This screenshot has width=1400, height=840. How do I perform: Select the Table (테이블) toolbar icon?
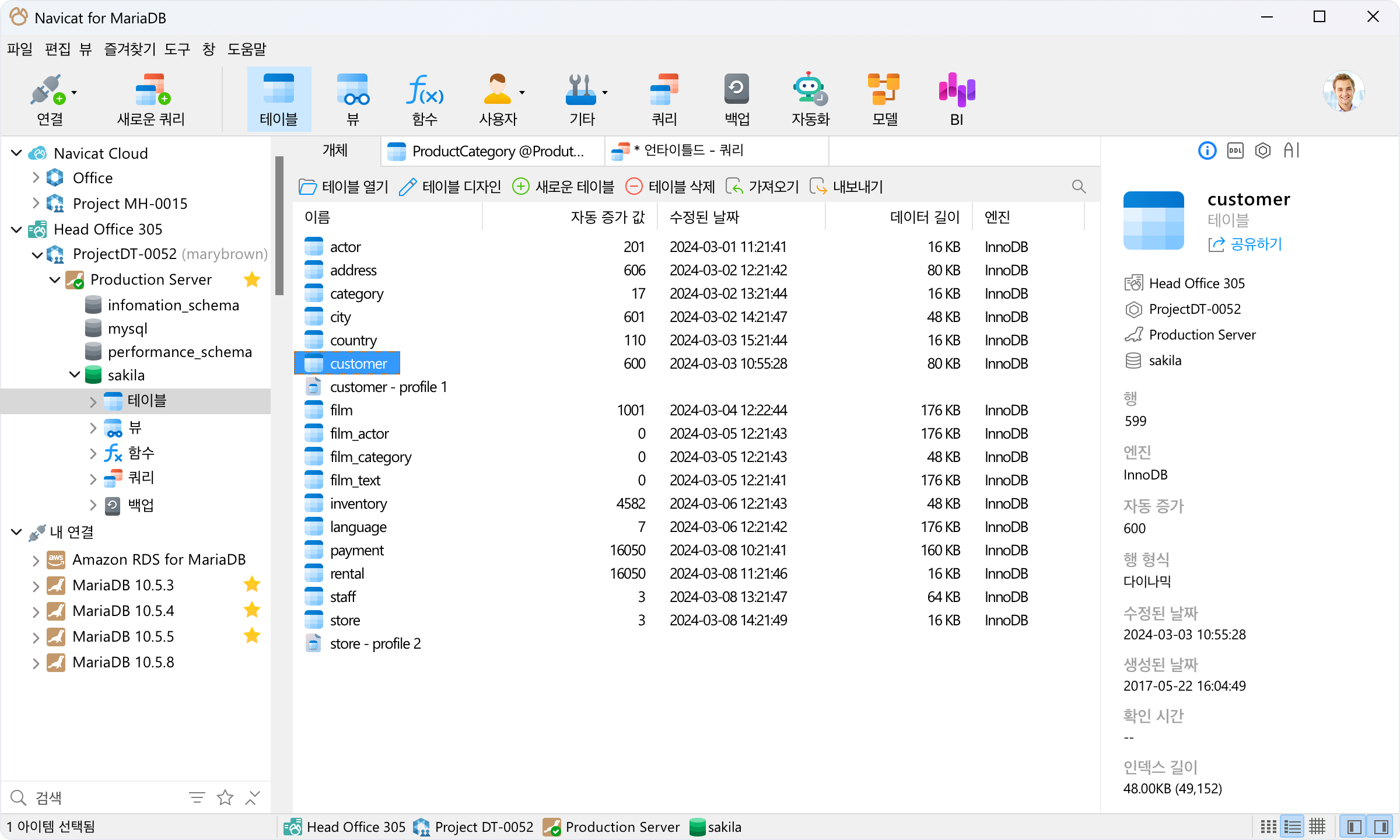click(x=279, y=99)
